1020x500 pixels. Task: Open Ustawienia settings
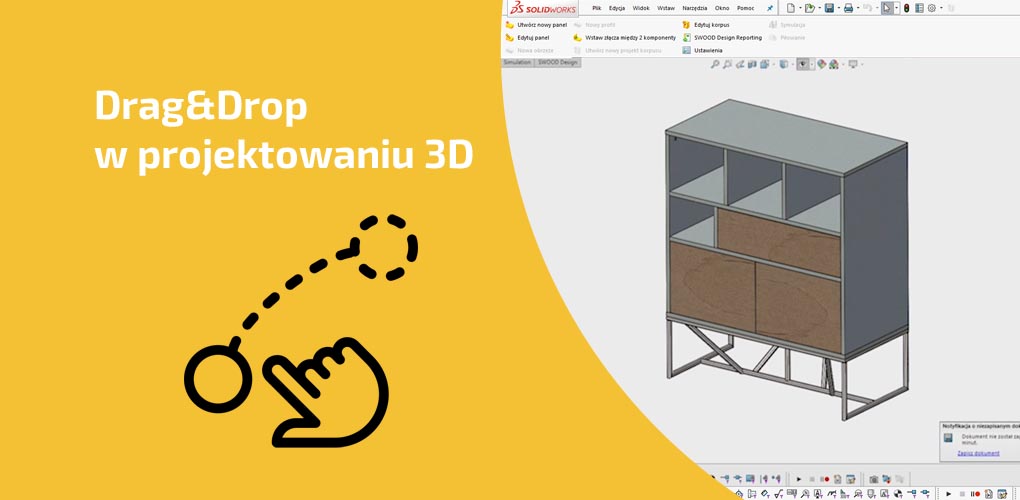coord(702,50)
